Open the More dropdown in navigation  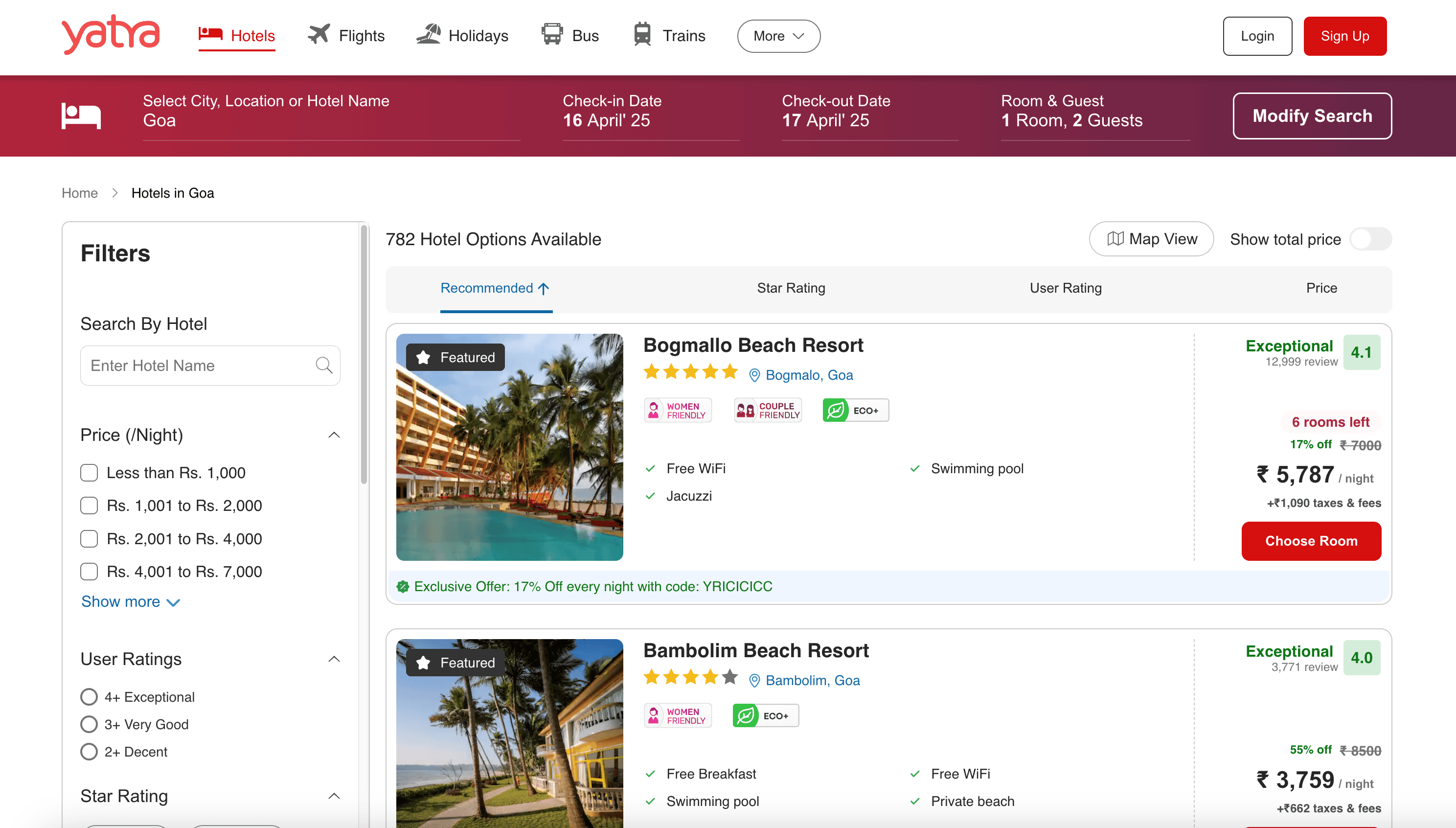point(778,36)
